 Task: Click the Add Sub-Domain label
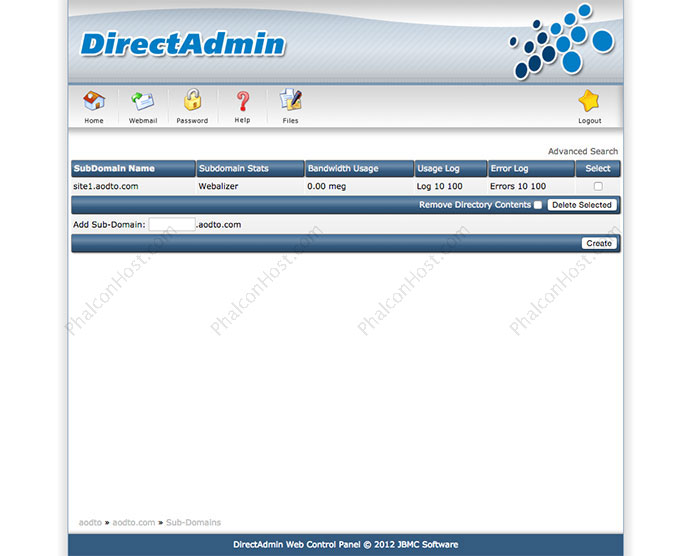[109, 225]
